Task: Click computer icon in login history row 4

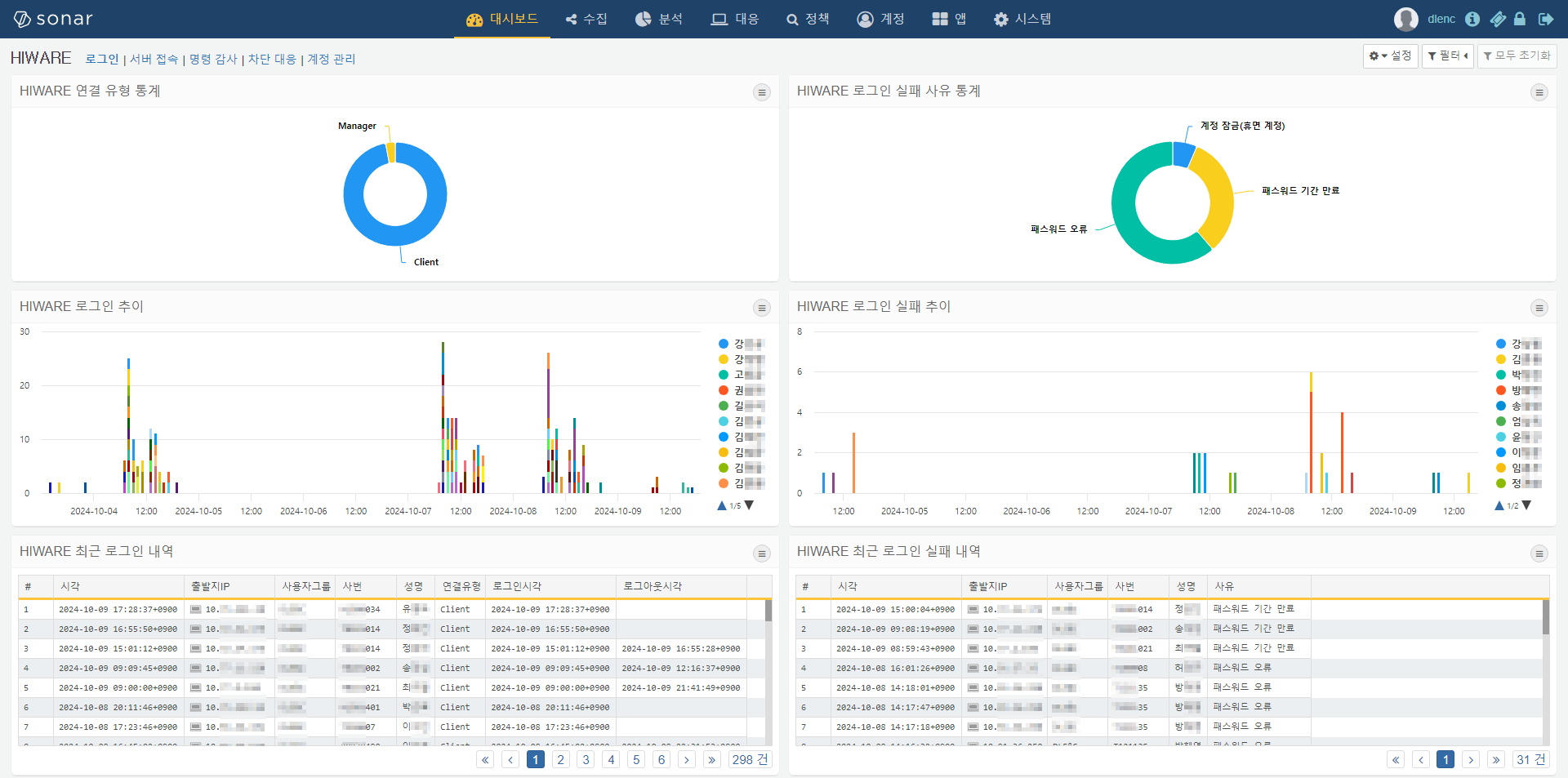Action: pyautogui.click(x=196, y=668)
